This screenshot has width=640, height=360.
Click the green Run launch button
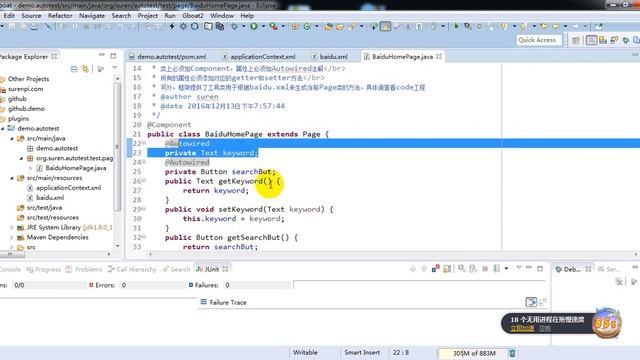point(254,27)
